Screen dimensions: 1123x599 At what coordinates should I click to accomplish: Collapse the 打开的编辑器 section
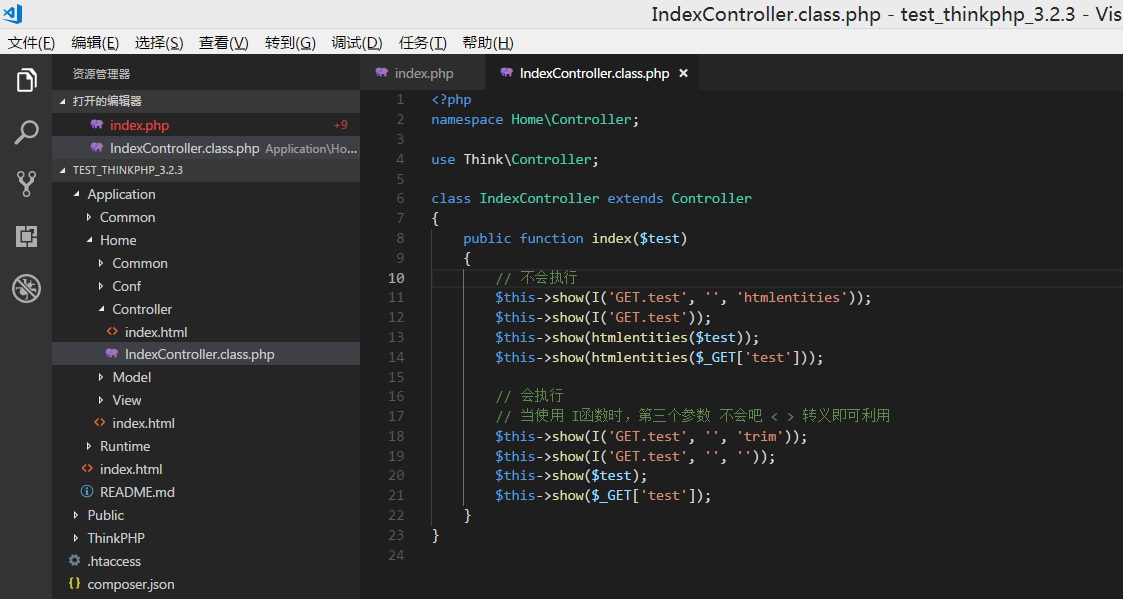click(x=206, y=101)
